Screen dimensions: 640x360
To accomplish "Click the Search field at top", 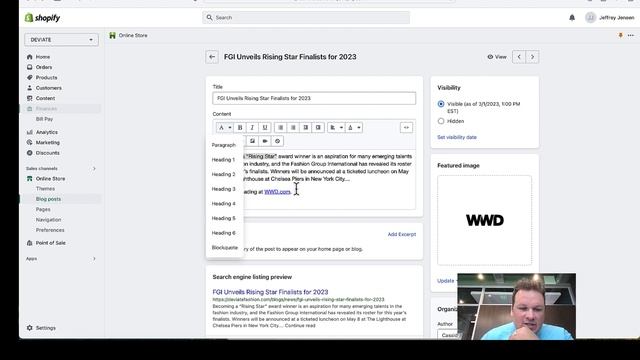I will [306, 18].
